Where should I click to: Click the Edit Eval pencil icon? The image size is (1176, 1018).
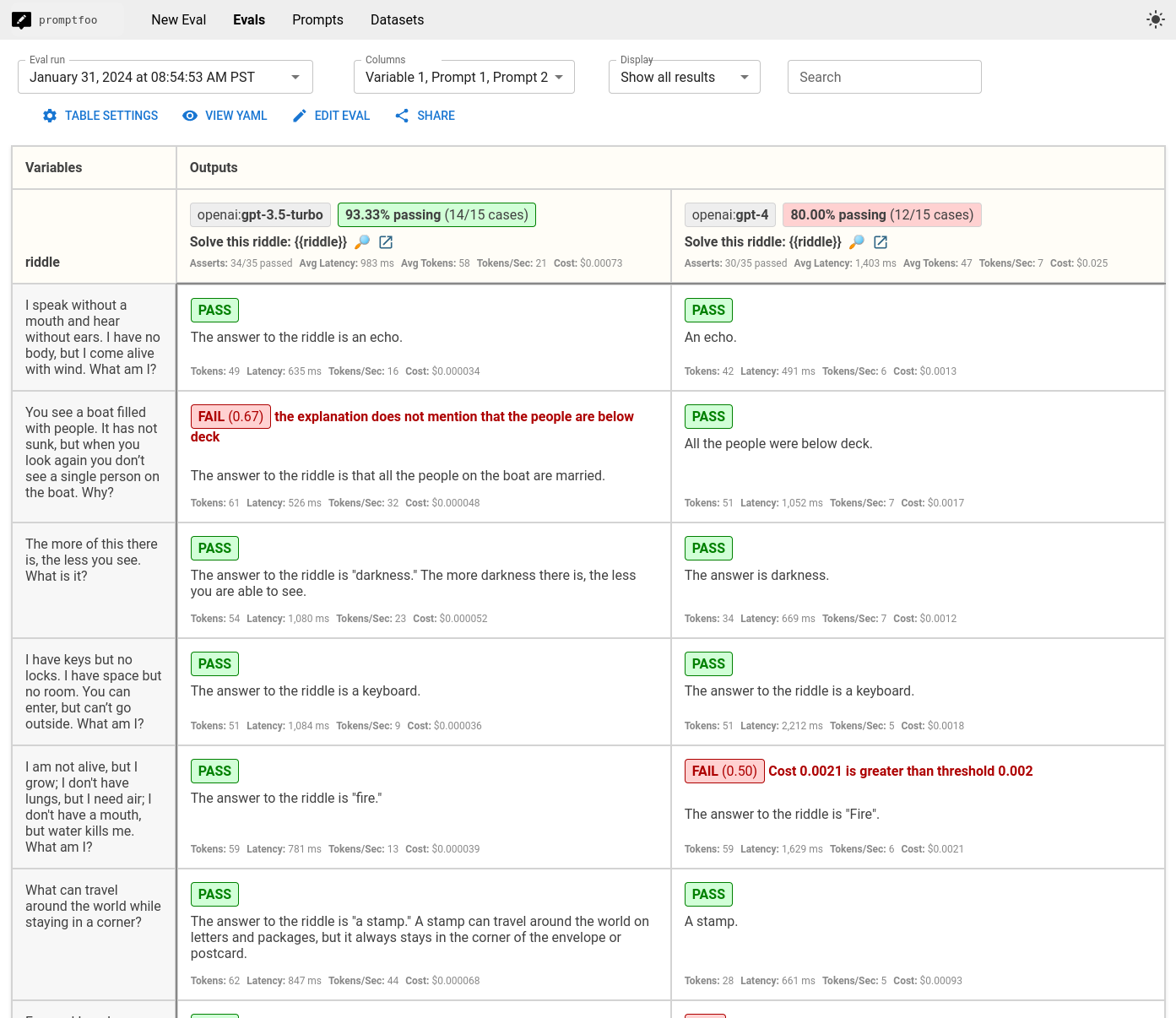300,116
